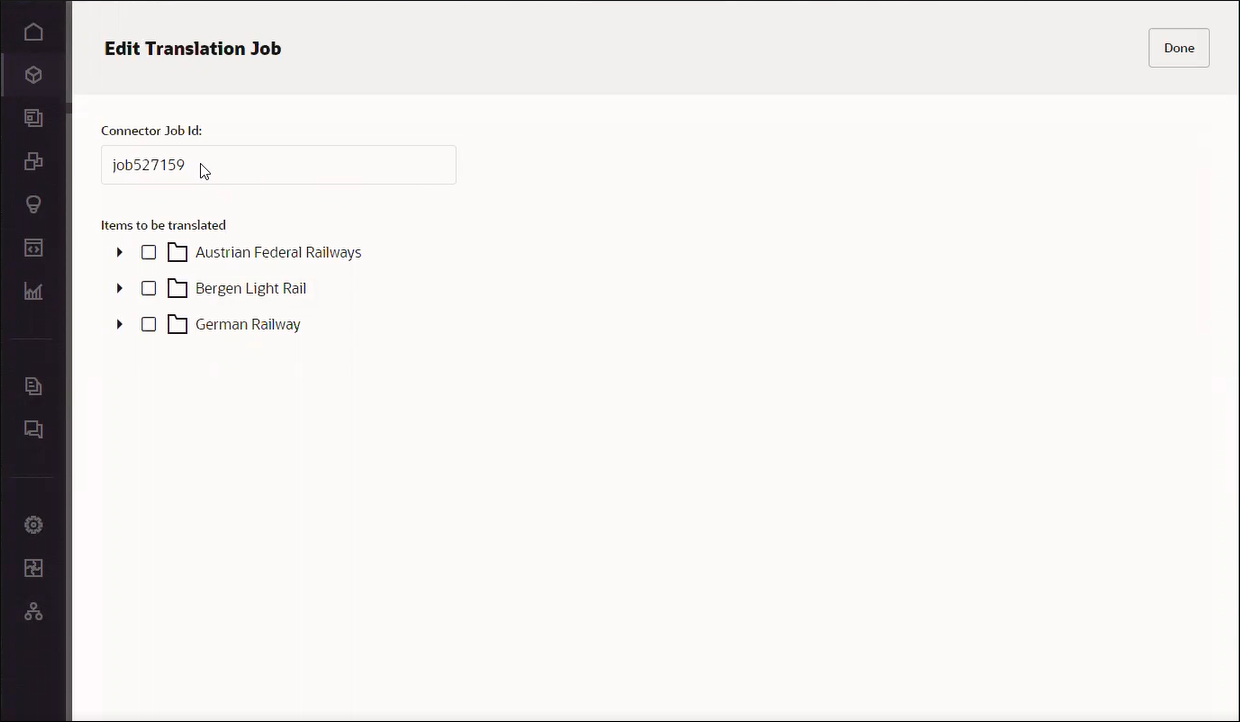This screenshot has height=722, width=1240.
Task: Check the Austrian Federal Railways checkbox
Action: [x=148, y=252]
